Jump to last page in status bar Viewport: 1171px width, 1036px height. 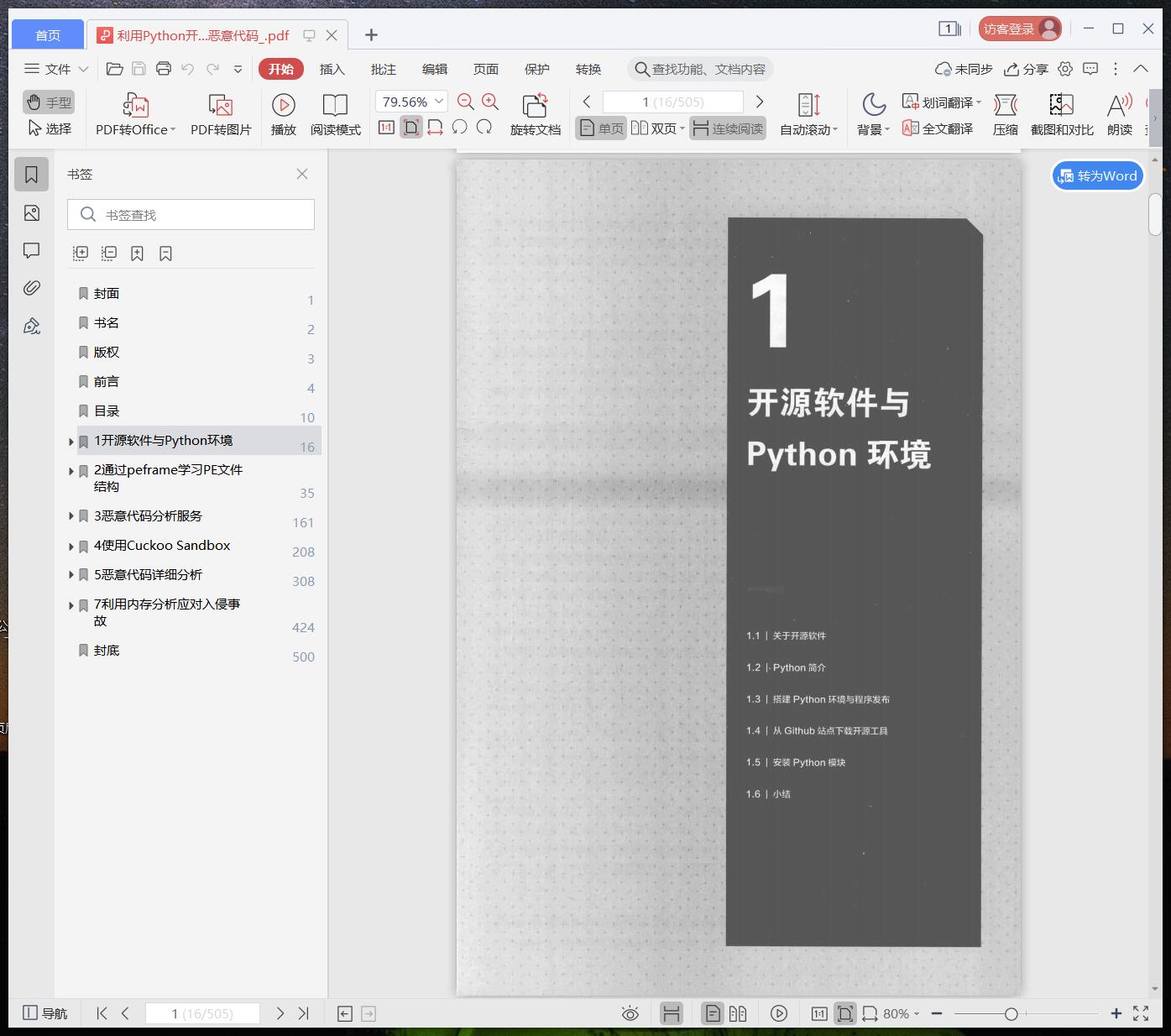(x=304, y=1013)
